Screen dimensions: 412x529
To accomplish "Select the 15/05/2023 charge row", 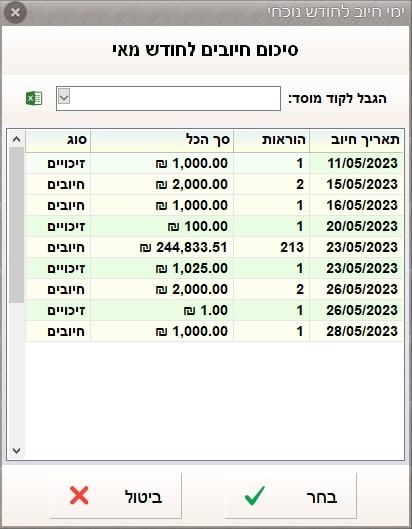I will [214, 184].
